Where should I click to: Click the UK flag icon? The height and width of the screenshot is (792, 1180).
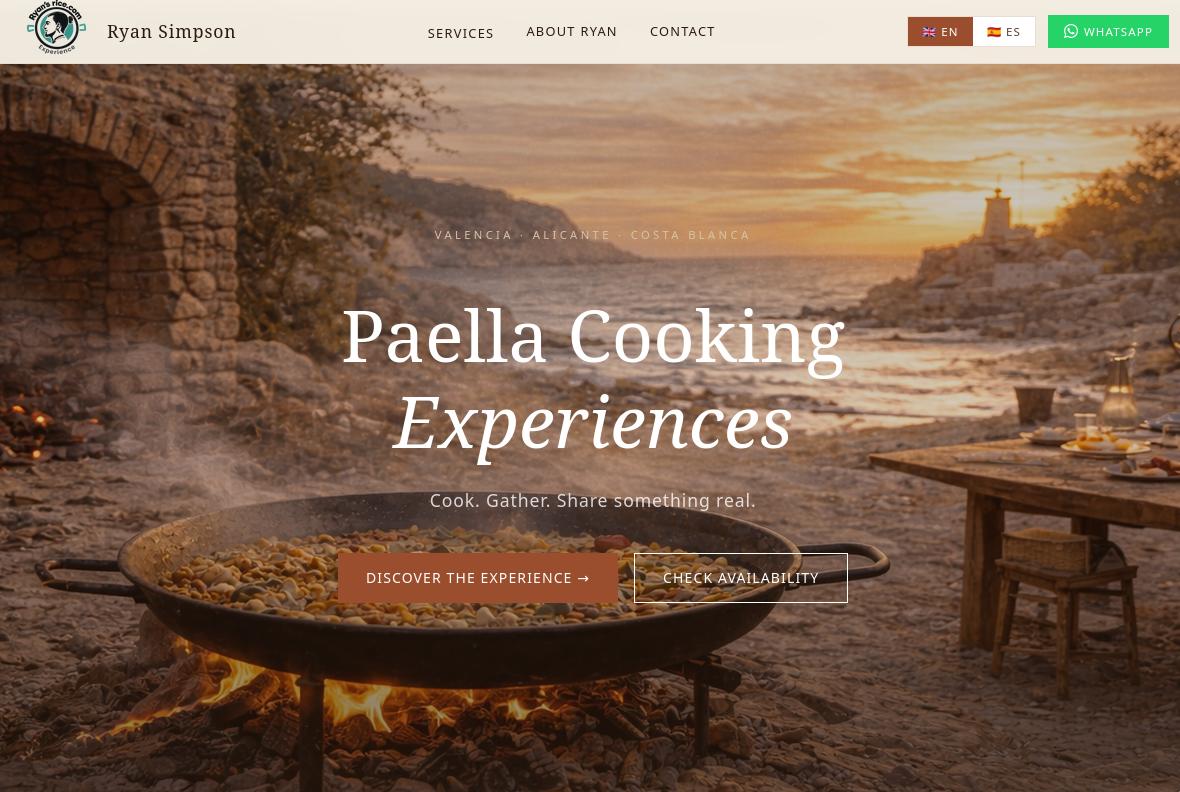click(929, 32)
